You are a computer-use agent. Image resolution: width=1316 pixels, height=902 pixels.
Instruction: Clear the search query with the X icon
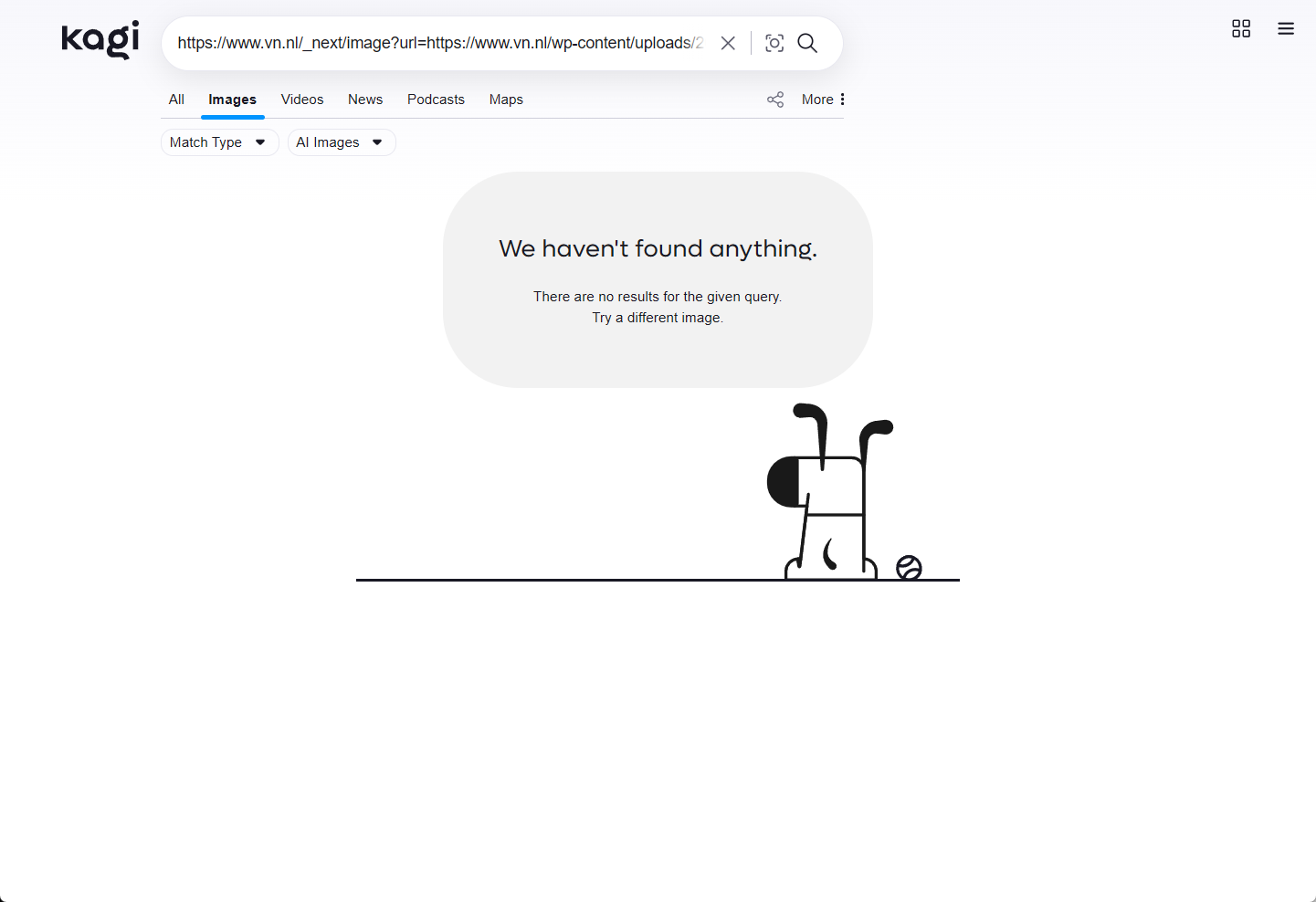(x=728, y=43)
